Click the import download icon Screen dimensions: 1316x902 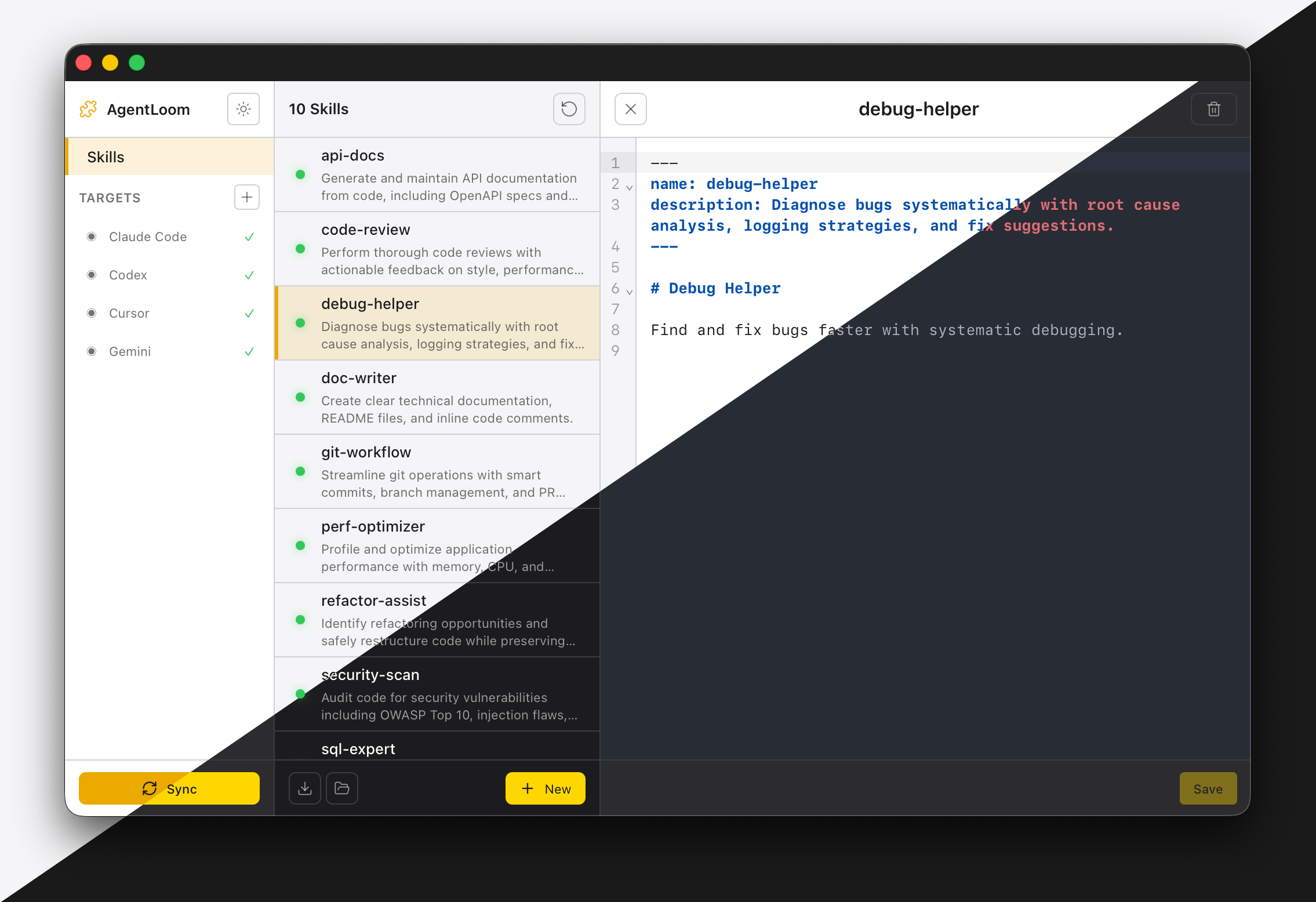(x=305, y=788)
